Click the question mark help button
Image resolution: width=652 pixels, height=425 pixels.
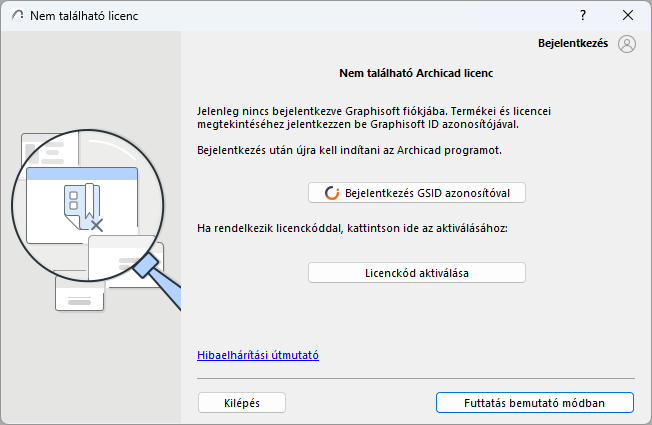pyautogui.click(x=583, y=15)
